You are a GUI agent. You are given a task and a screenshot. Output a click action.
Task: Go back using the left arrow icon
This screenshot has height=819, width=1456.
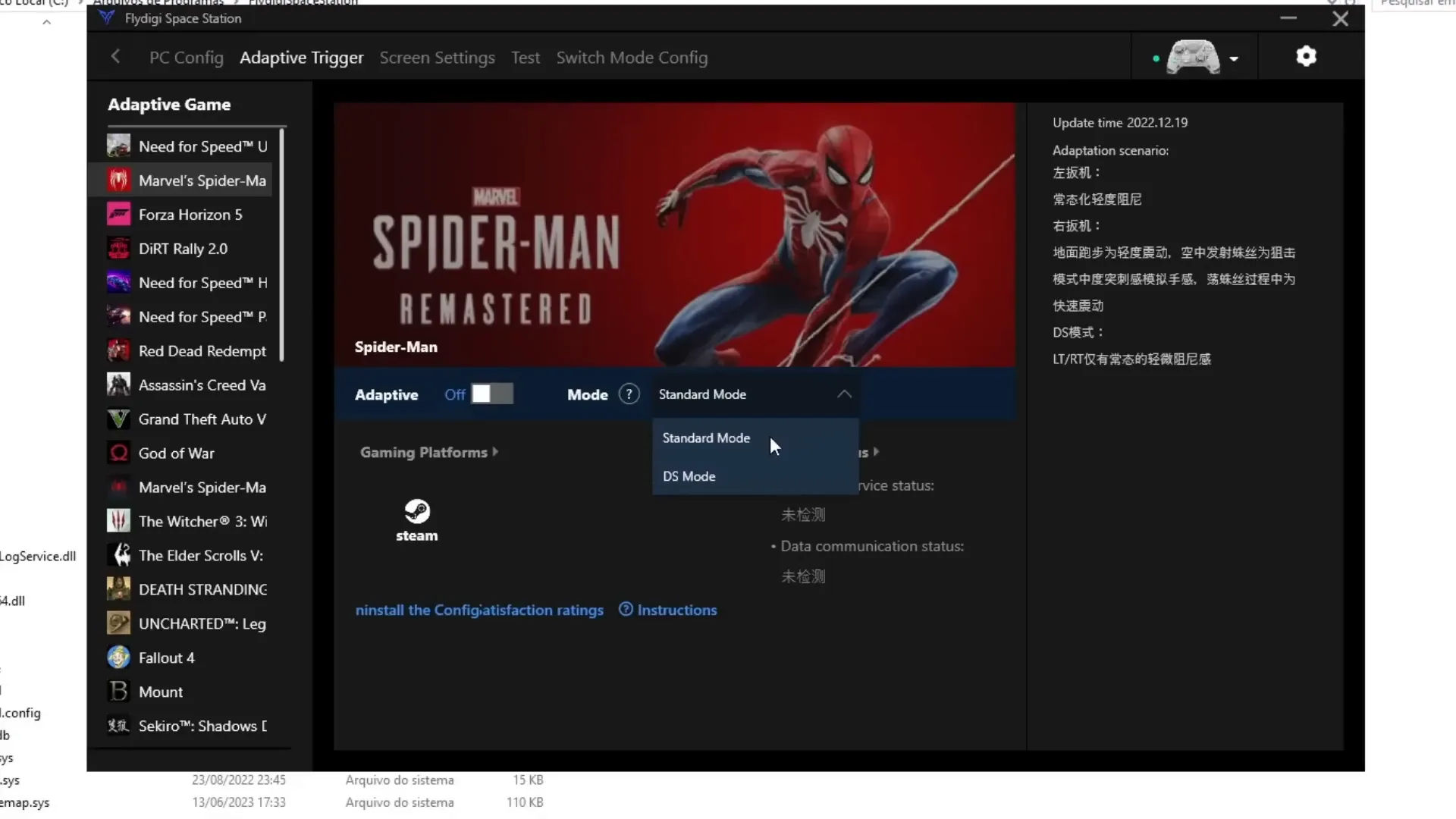115,57
